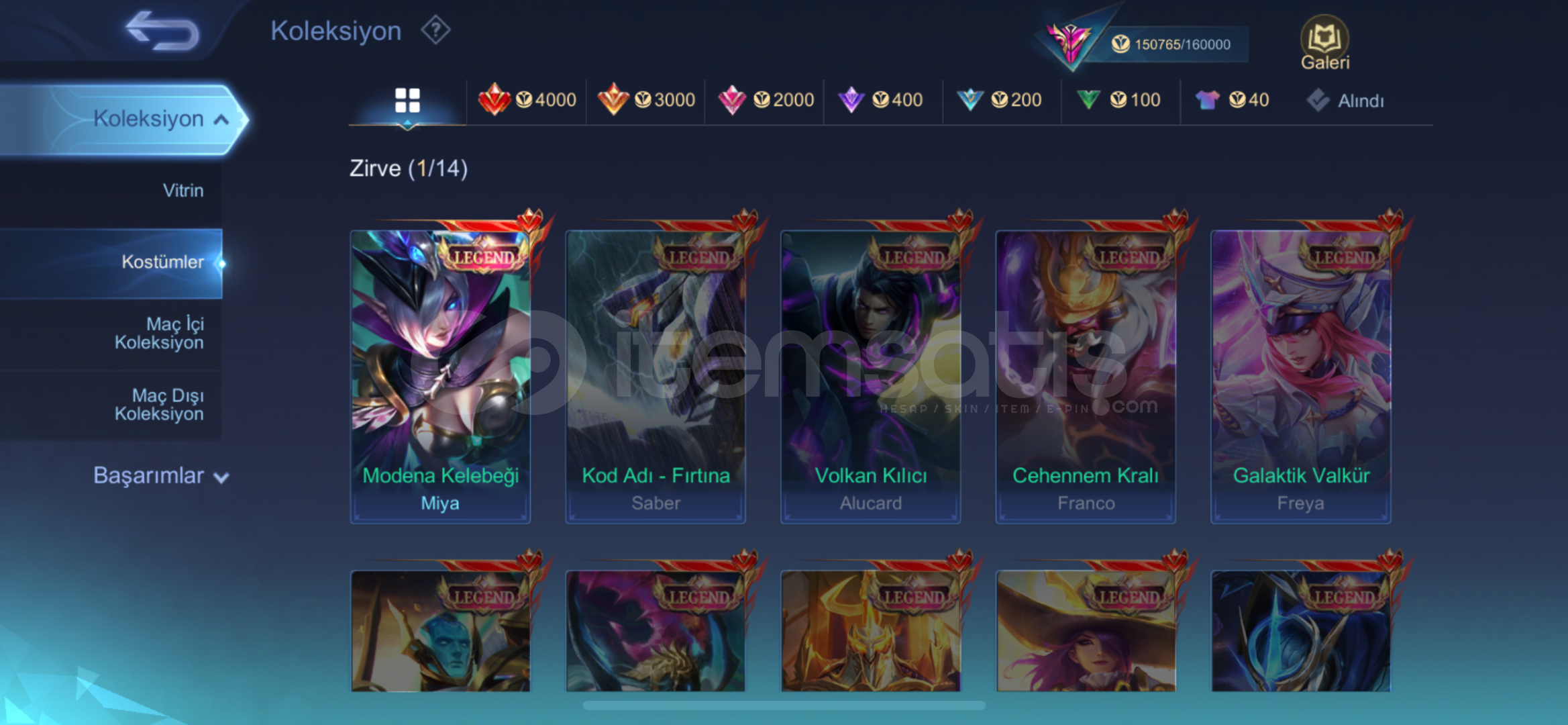Go back using the return arrow
This screenshot has height=725, width=1568.
[x=162, y=30]
